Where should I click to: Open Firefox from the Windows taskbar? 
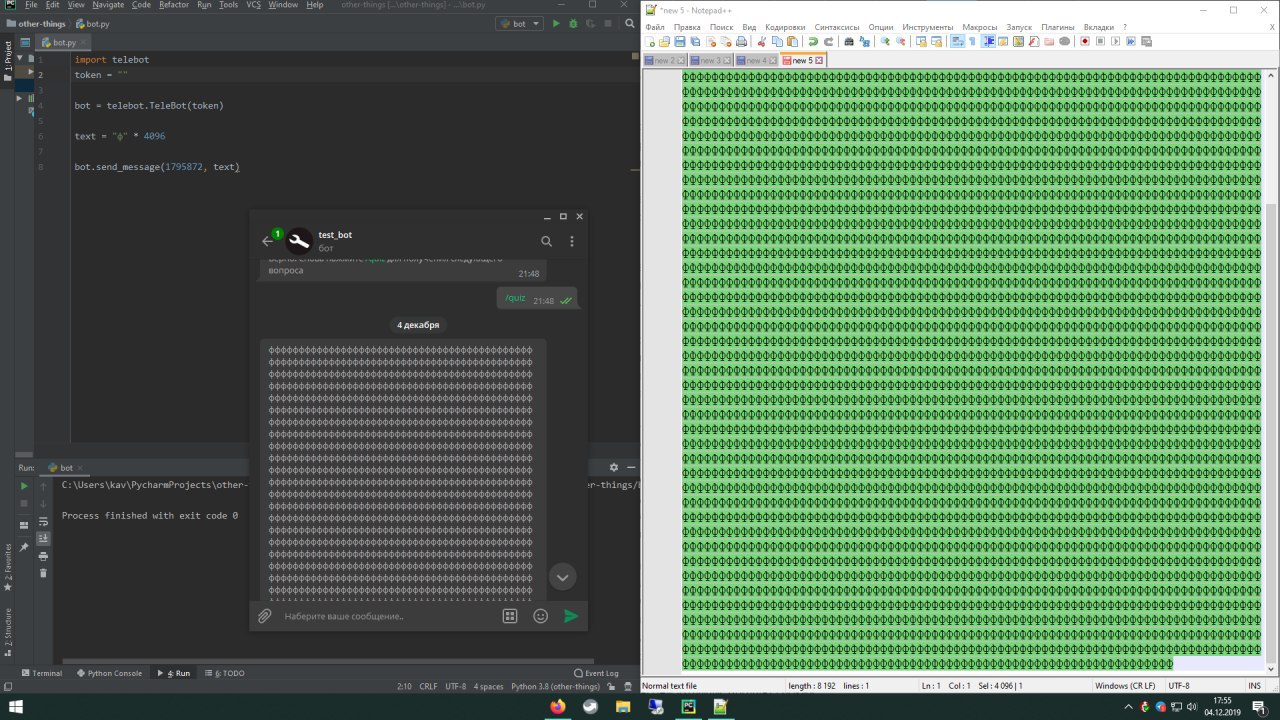(x=557, y=706)
